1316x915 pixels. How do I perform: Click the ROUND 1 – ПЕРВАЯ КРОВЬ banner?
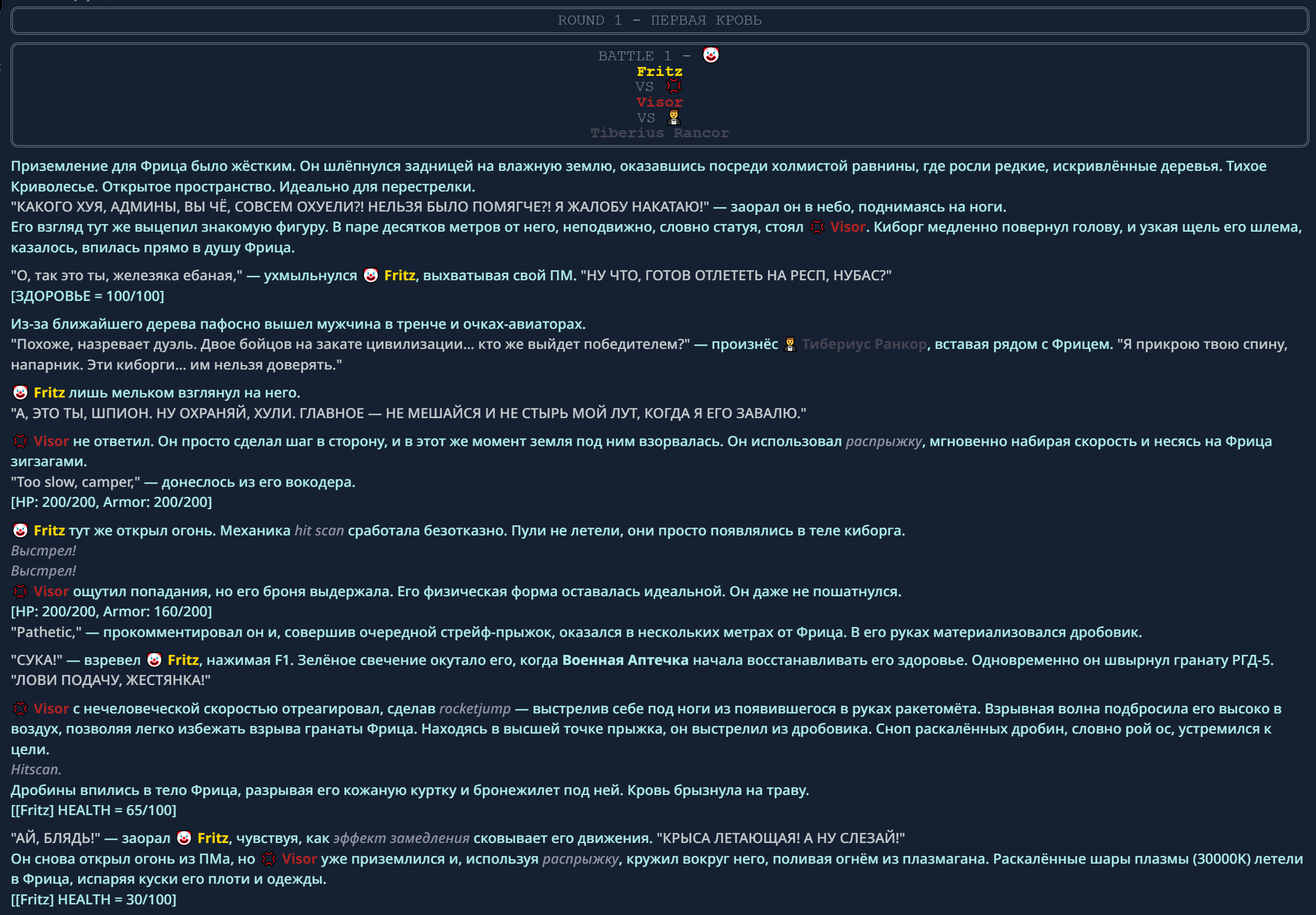click(659, 21)
